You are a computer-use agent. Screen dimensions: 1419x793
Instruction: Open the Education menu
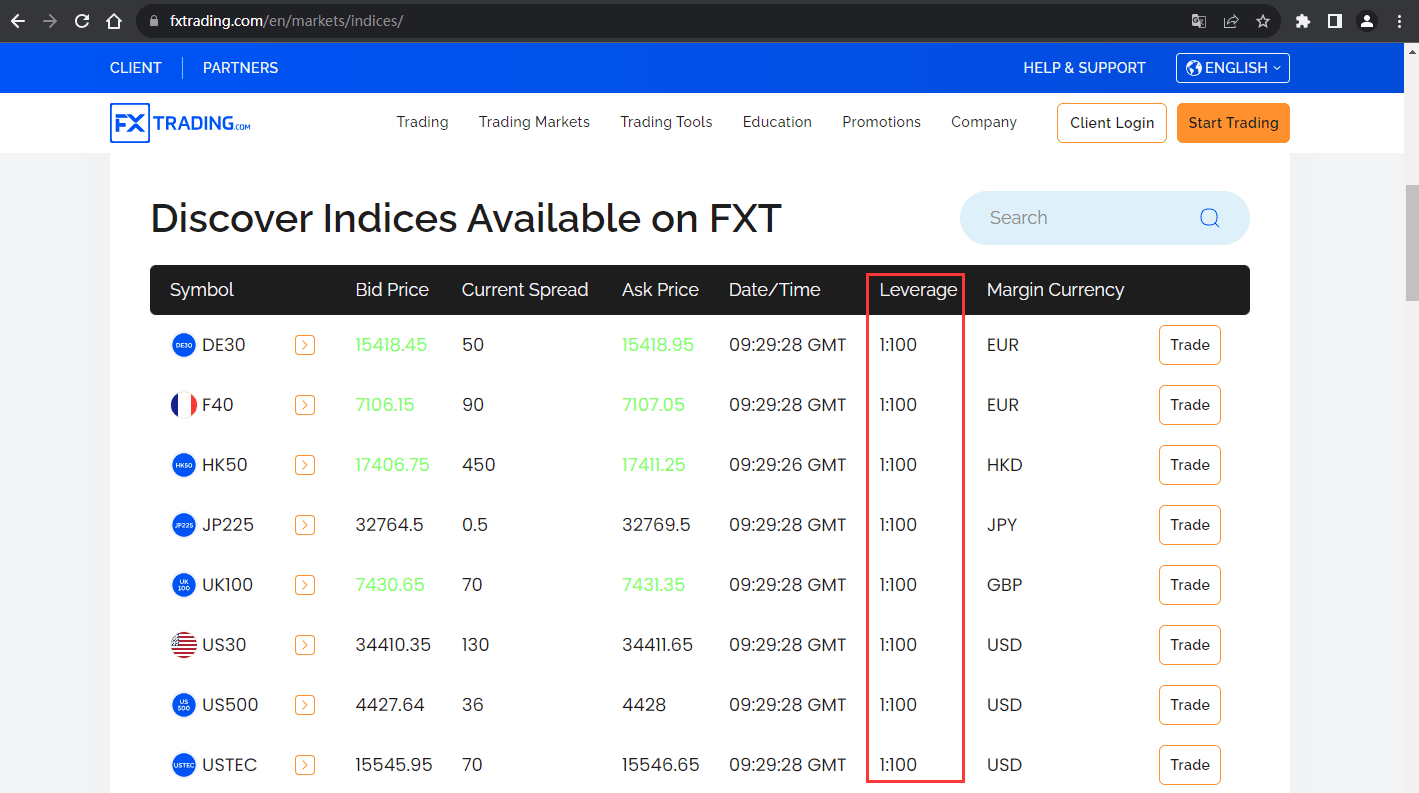click(777, 122)
